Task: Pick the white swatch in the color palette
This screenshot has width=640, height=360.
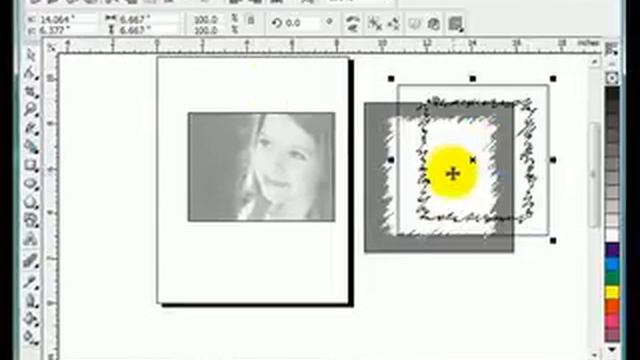Action: pyautogui.click(x=612, y=236)
